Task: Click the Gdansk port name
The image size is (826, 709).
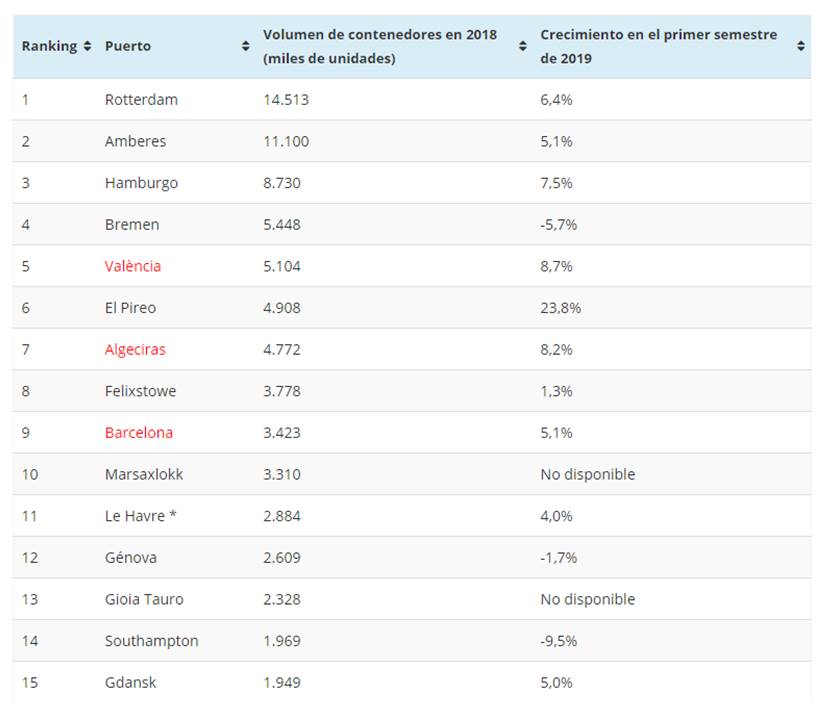Action: tap(131, 683)
